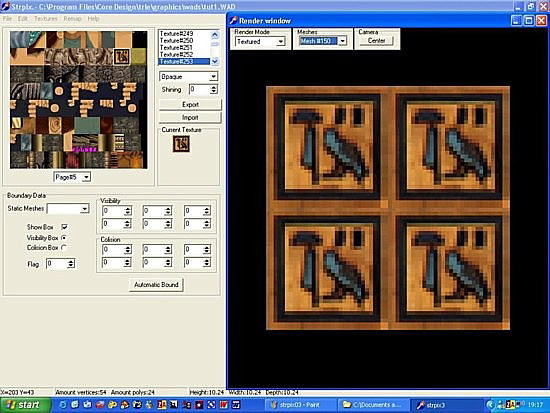Click the Amount polys:24 status text
Viewport: 550px width, 413px height.
point(132,392)
